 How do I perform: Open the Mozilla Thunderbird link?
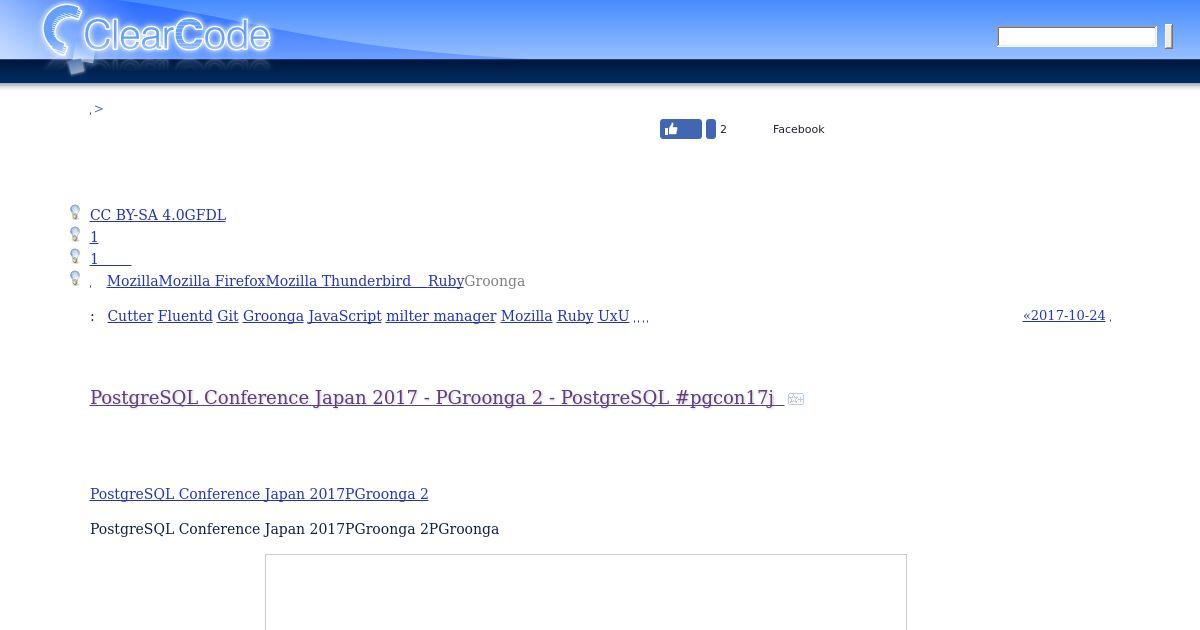pyautogui.click(x=338, y=281)
